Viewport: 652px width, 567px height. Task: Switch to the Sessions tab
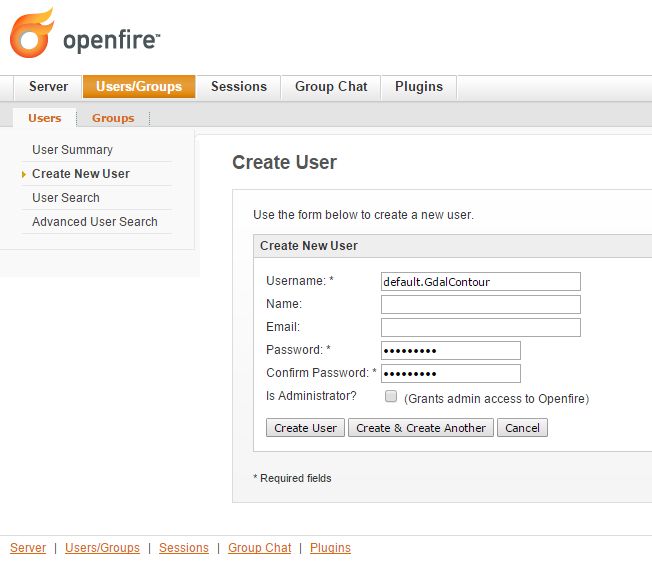[238, 87]
